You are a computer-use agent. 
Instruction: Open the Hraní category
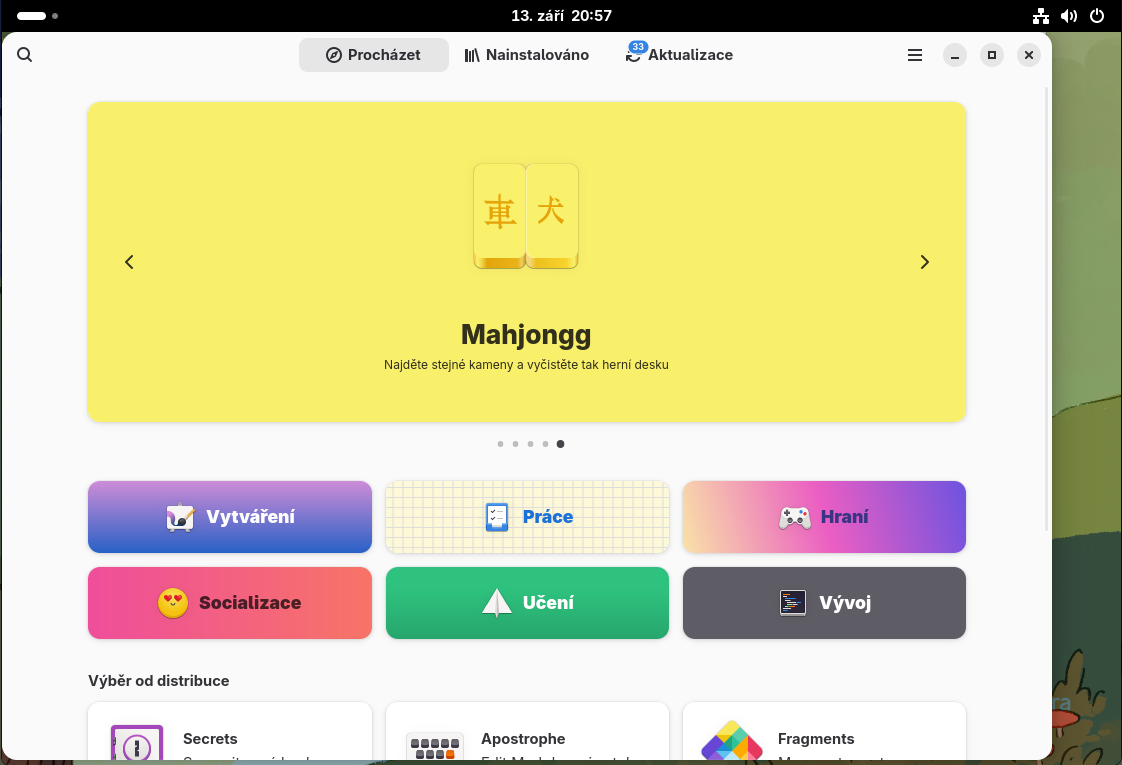(824, 517)
